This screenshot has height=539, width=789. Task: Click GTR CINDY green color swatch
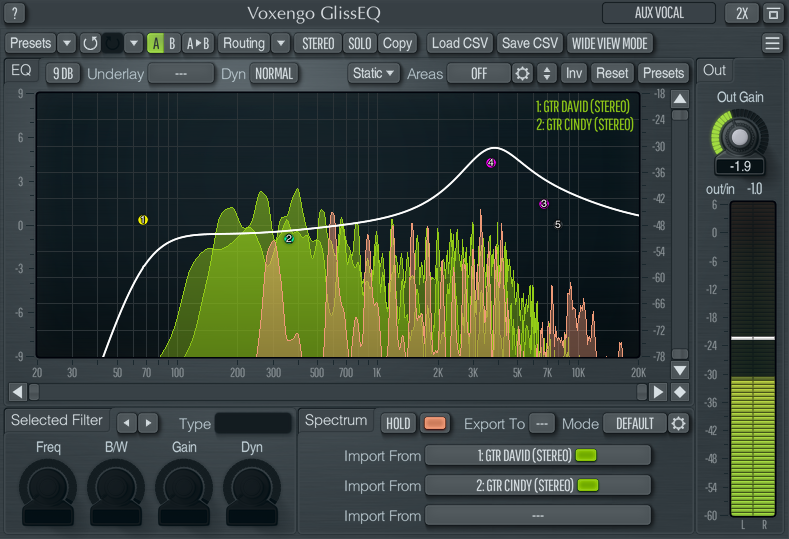(x=588, y=486)
